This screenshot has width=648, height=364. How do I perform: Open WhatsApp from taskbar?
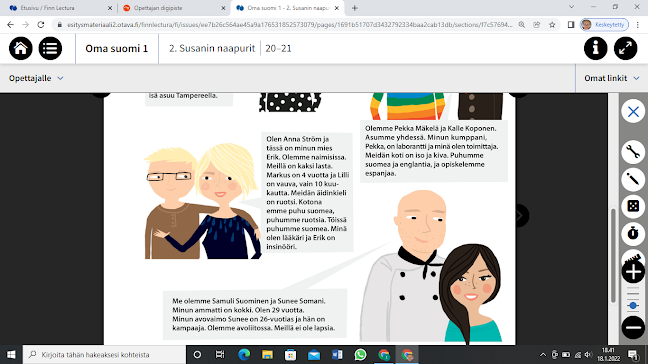(x=360, y=354)
